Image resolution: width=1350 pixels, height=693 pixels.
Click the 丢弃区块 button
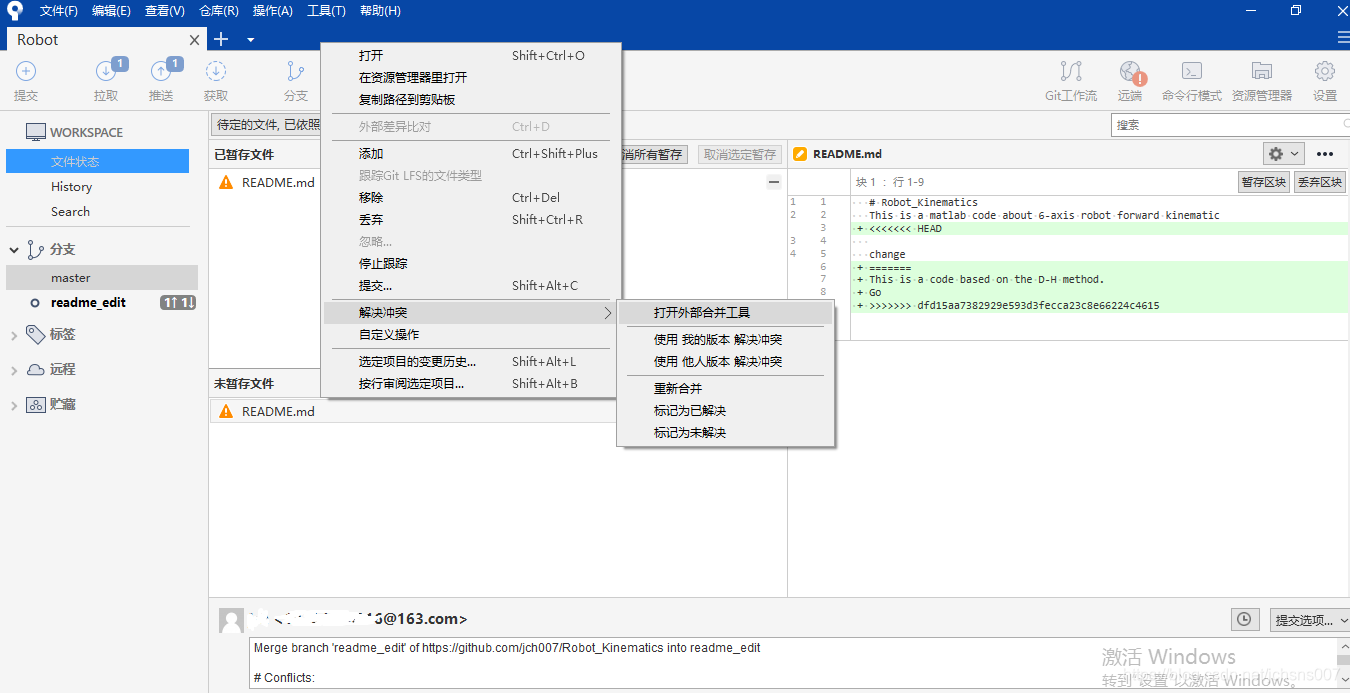[x=1319, y=182]
